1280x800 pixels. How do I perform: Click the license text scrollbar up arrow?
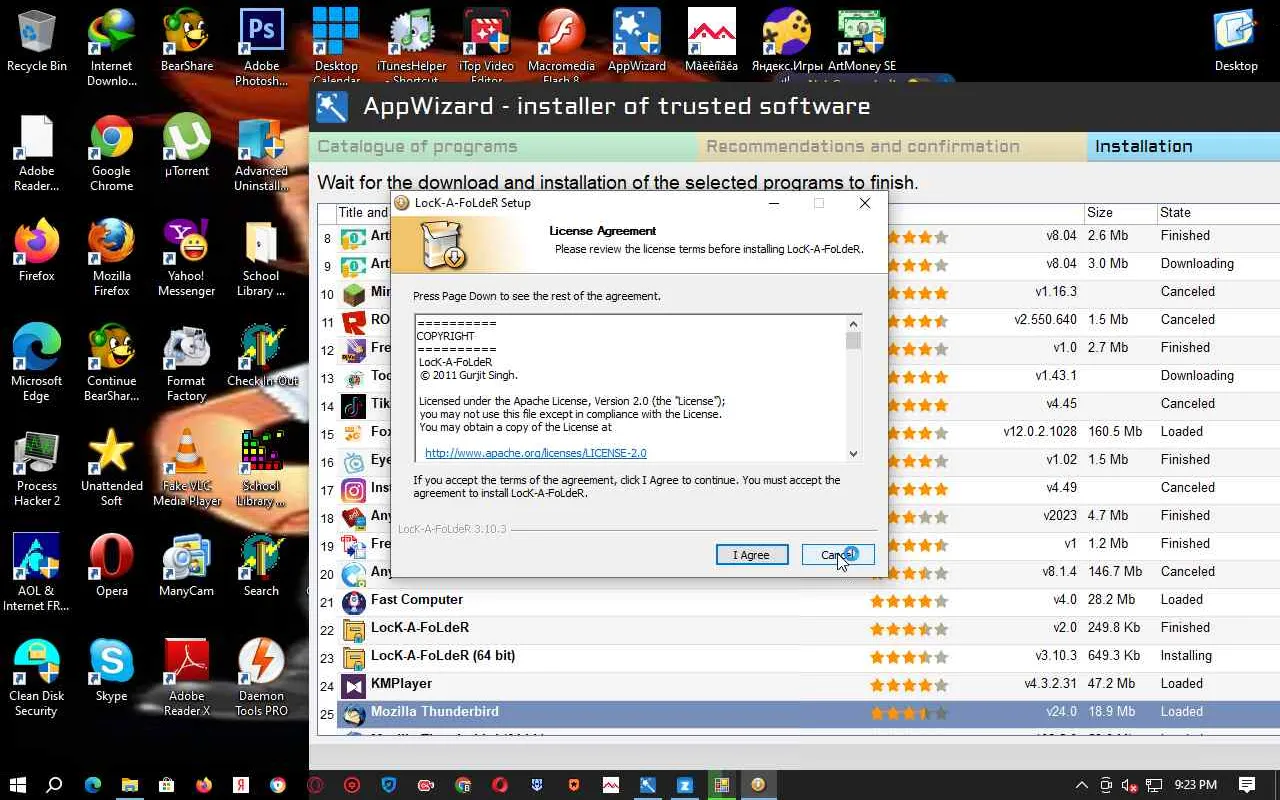pyautogui.click(x=853, y=323)
